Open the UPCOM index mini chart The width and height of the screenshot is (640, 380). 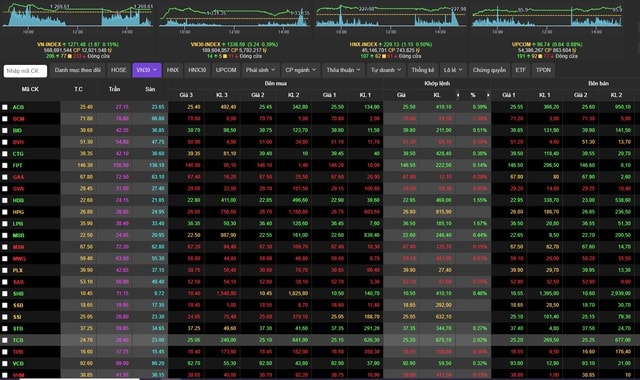[547, 18]
